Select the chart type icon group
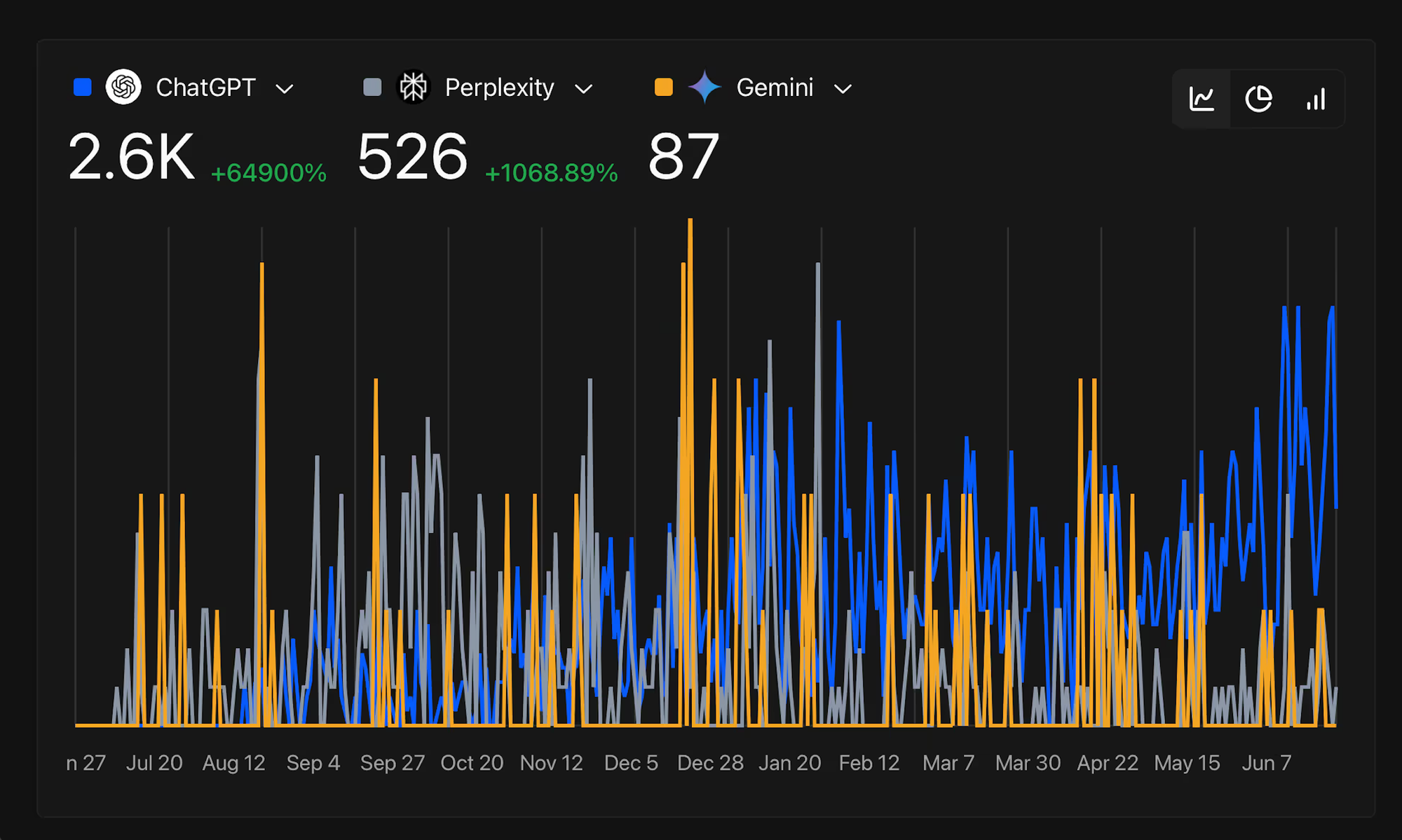Image resolution: width=1402 pixels, height=840 pixels. [x=1259, y=99]
